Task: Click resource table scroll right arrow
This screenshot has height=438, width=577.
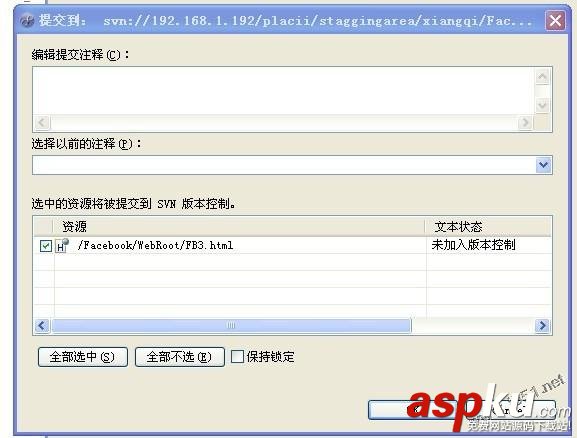Action: (542, 325)
